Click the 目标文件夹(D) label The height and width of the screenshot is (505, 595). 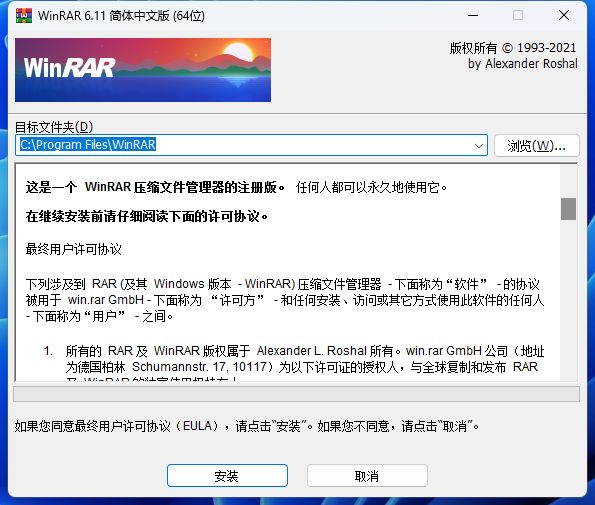[x=54, y=127]
